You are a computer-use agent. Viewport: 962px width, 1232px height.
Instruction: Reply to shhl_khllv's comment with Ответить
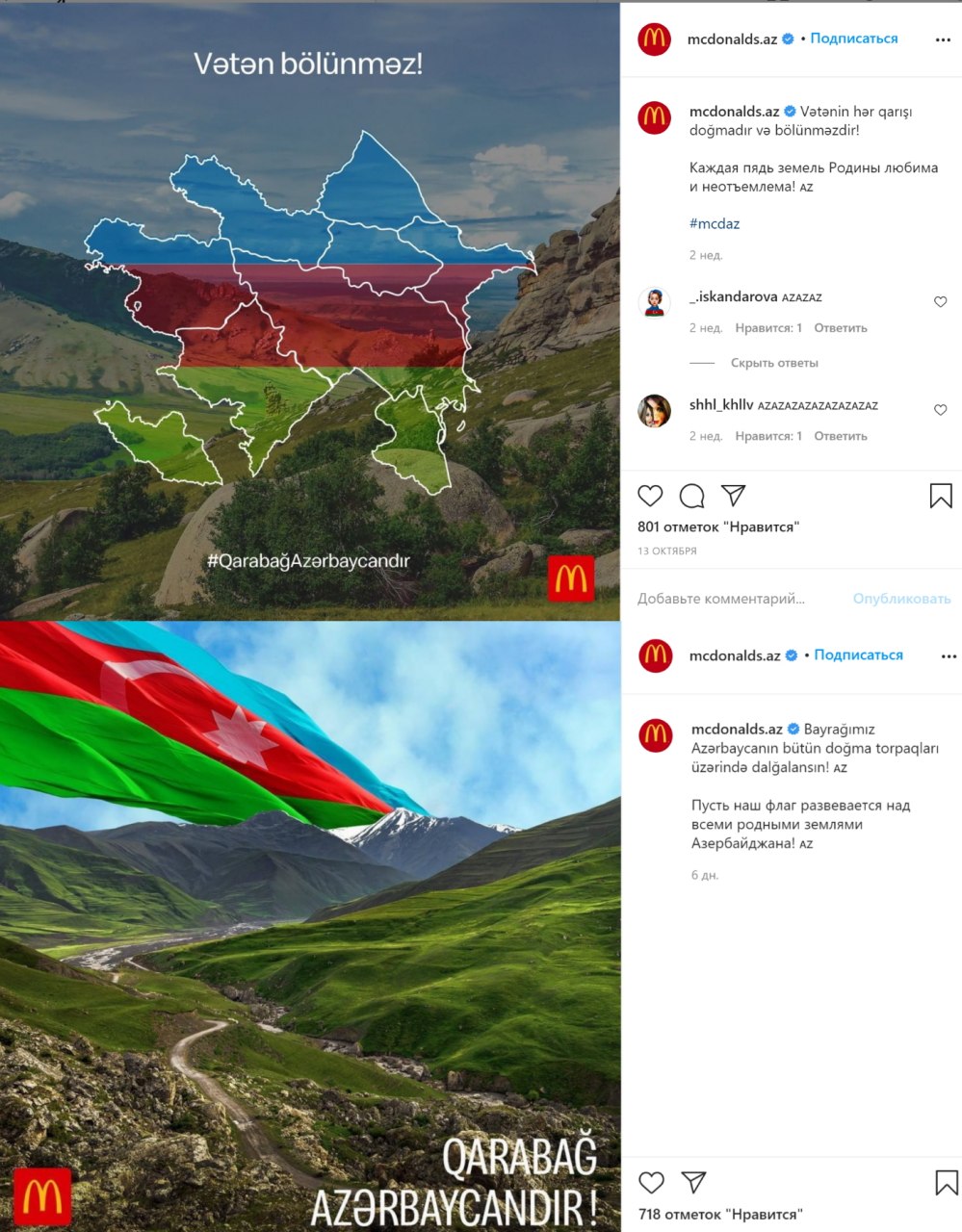[841, 436]
